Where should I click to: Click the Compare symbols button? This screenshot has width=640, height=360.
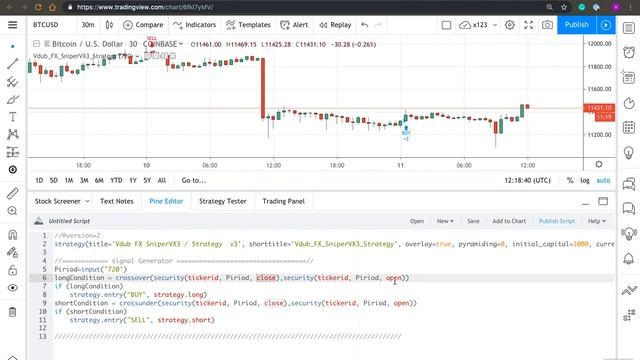(x=143, y=25)
